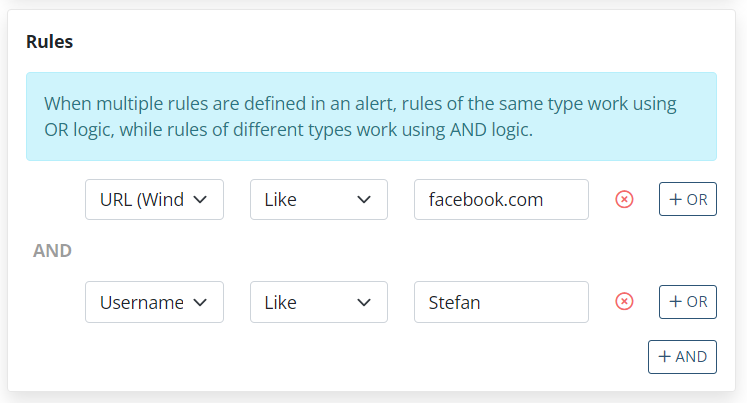The width and height of the screenshot is (747, 403).
Task: Focus the Stefan value field
Action: coord(501,302)
